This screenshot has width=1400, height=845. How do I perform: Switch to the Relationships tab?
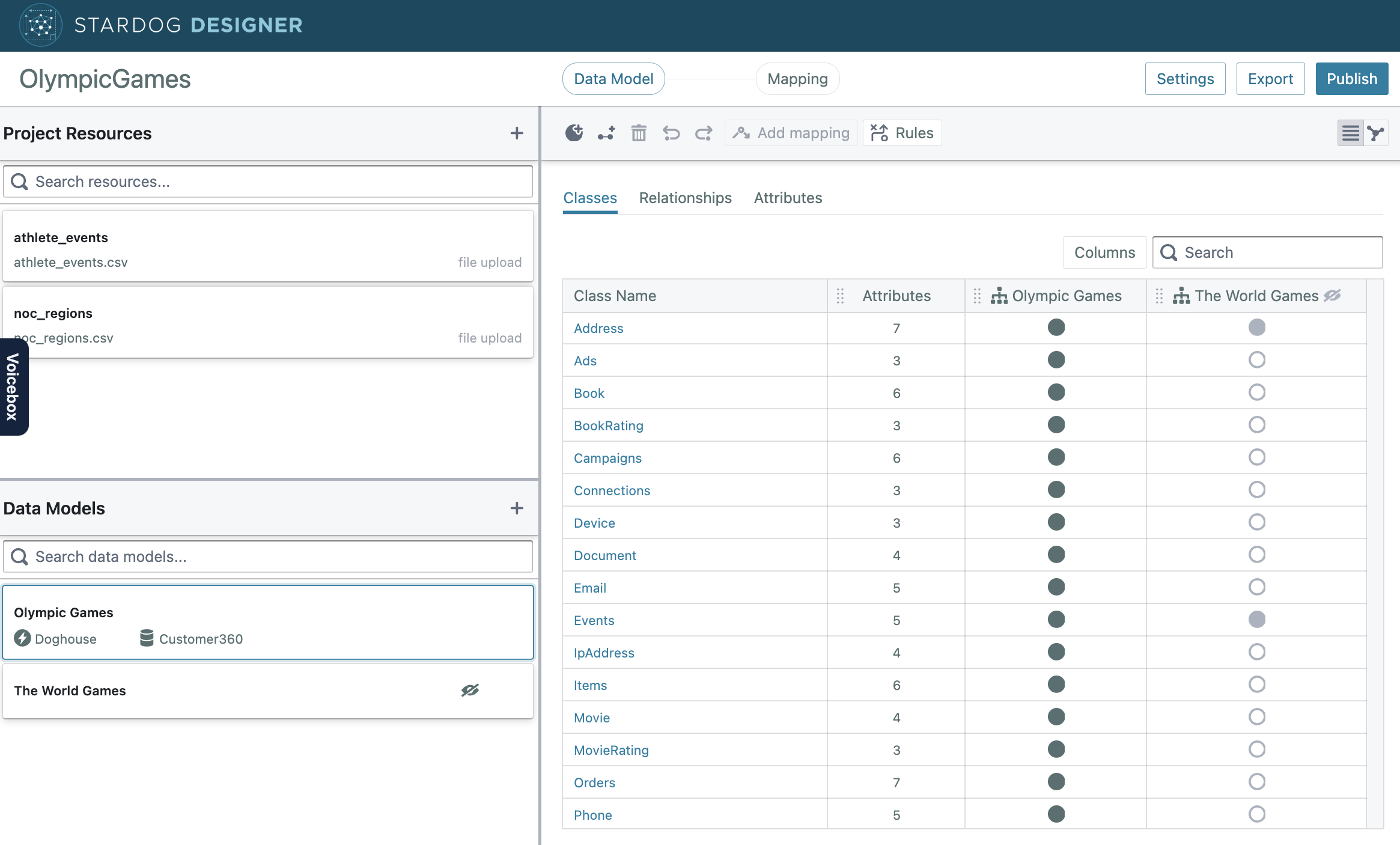(685, 198)
